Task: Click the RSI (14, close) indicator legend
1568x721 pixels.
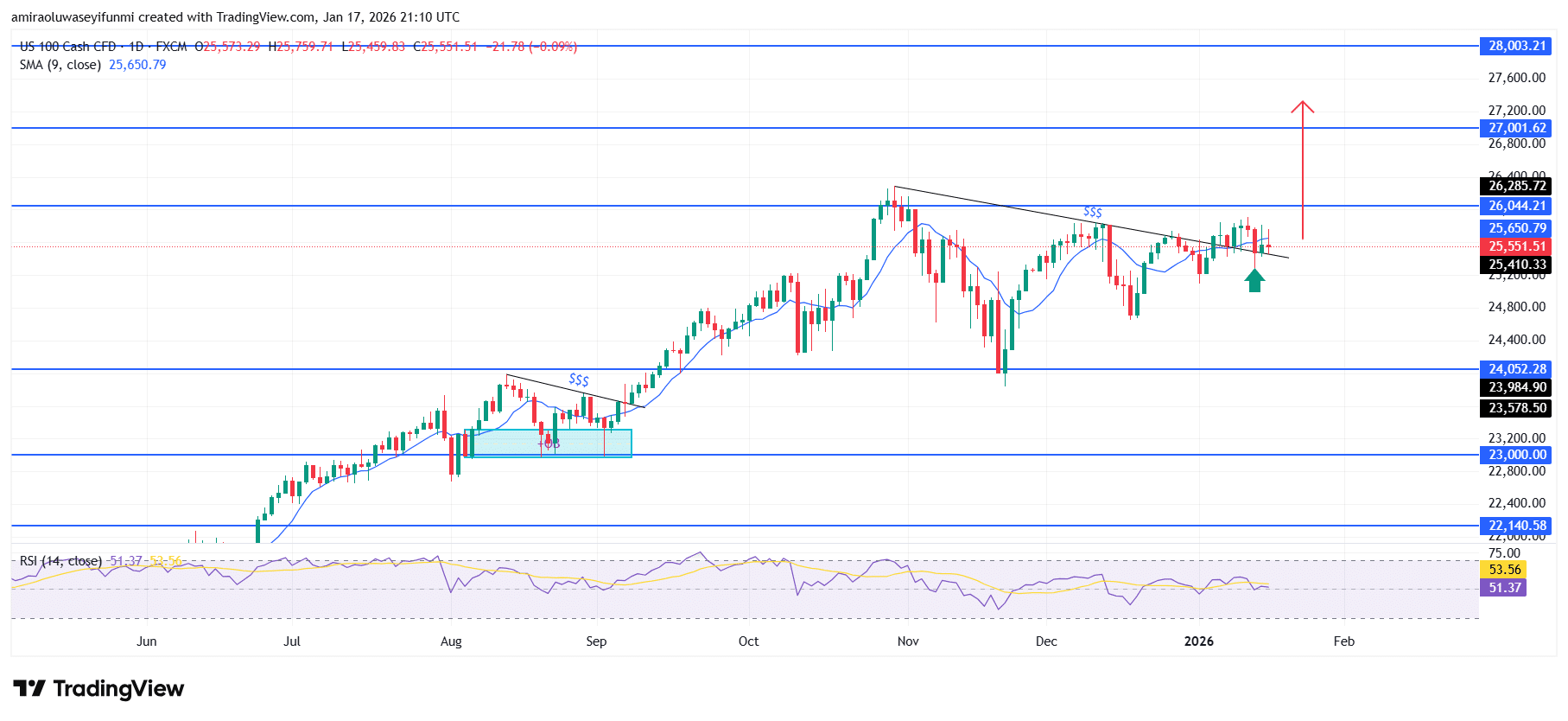Action: coord(60,561)
